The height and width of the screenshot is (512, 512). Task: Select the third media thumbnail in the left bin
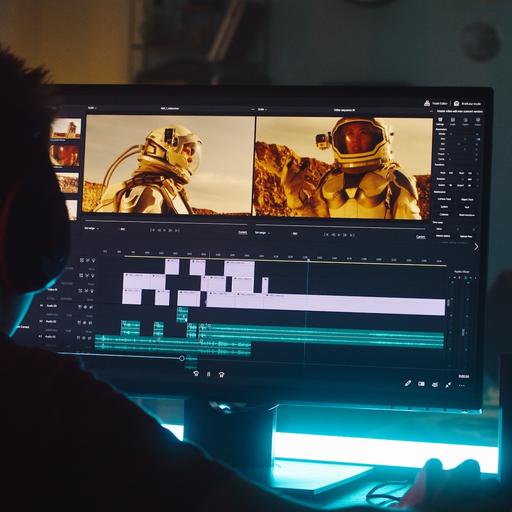[67, 182]
